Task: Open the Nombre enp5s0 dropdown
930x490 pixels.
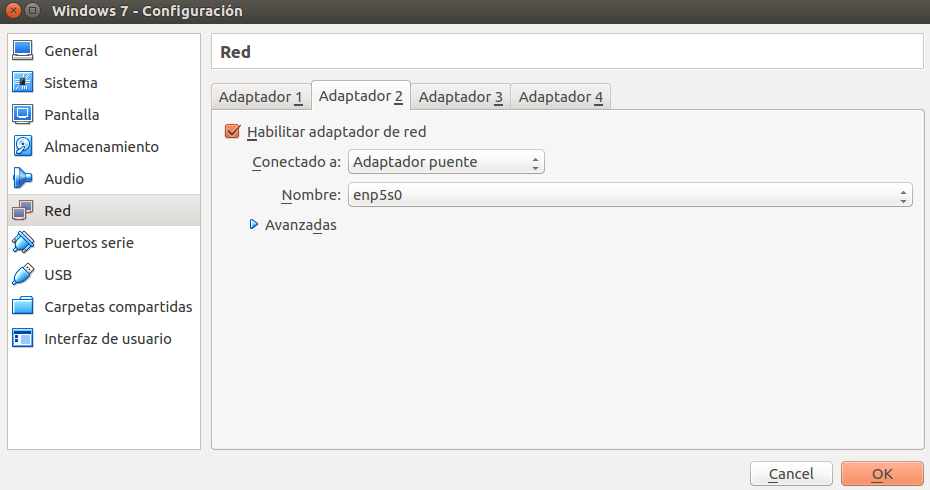Action: coord(630,195)
